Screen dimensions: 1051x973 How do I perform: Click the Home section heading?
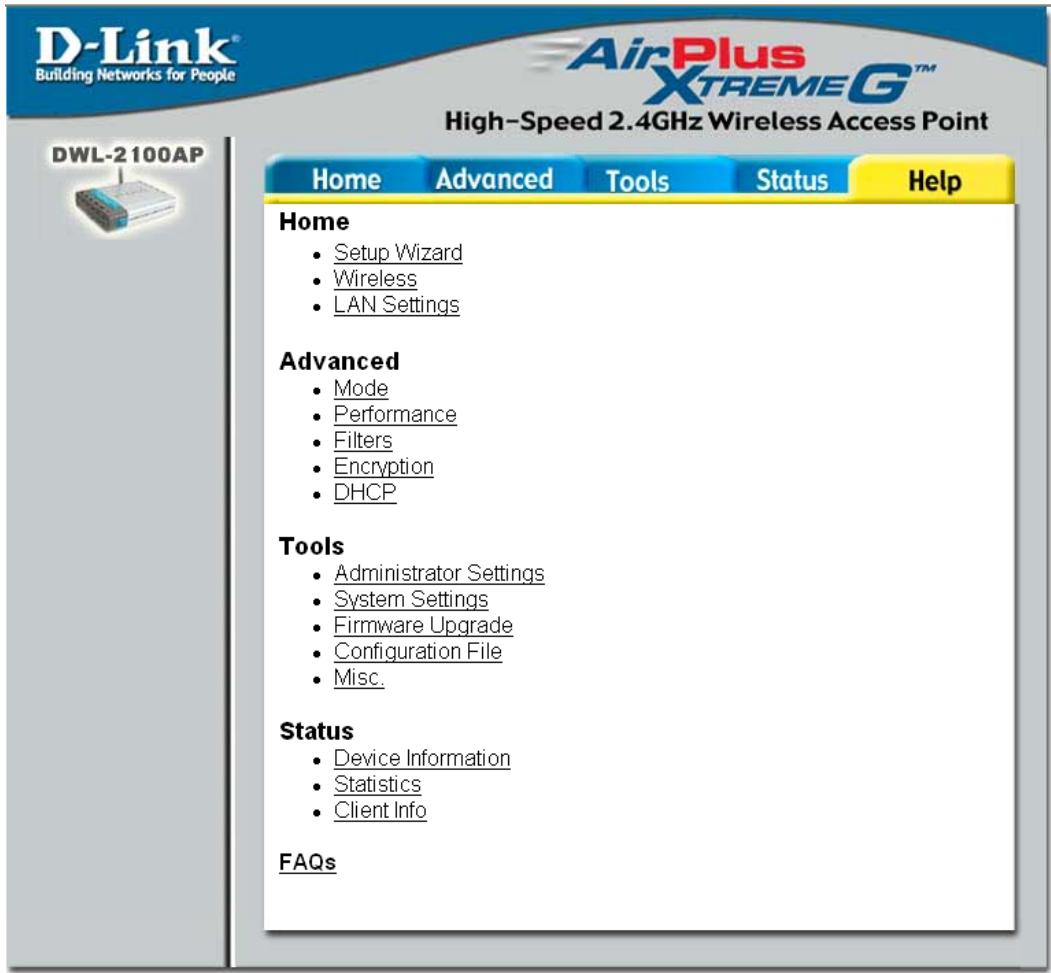point(314,222)
